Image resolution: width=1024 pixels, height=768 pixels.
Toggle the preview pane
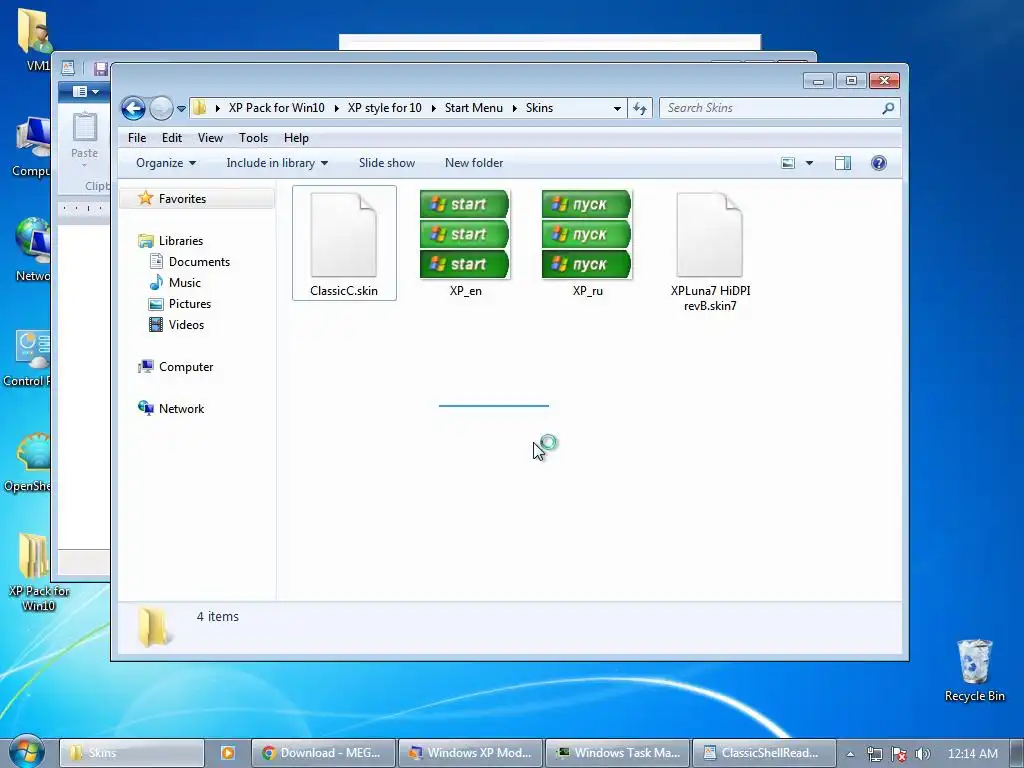[843, 163]
